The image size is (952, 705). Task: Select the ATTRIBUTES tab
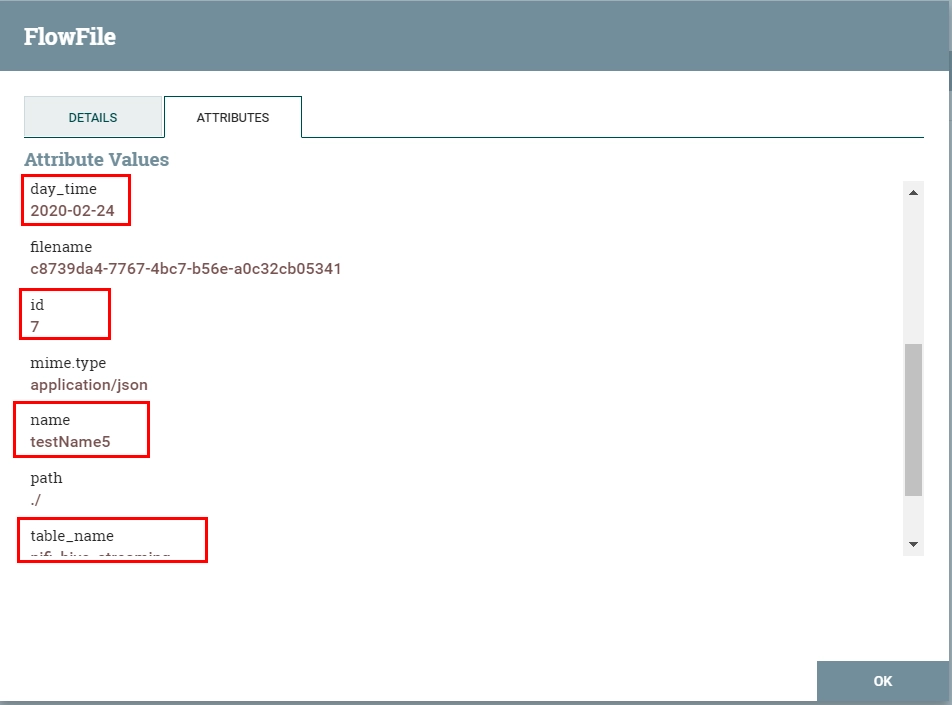pyautogui.click(x=233, y=117)
